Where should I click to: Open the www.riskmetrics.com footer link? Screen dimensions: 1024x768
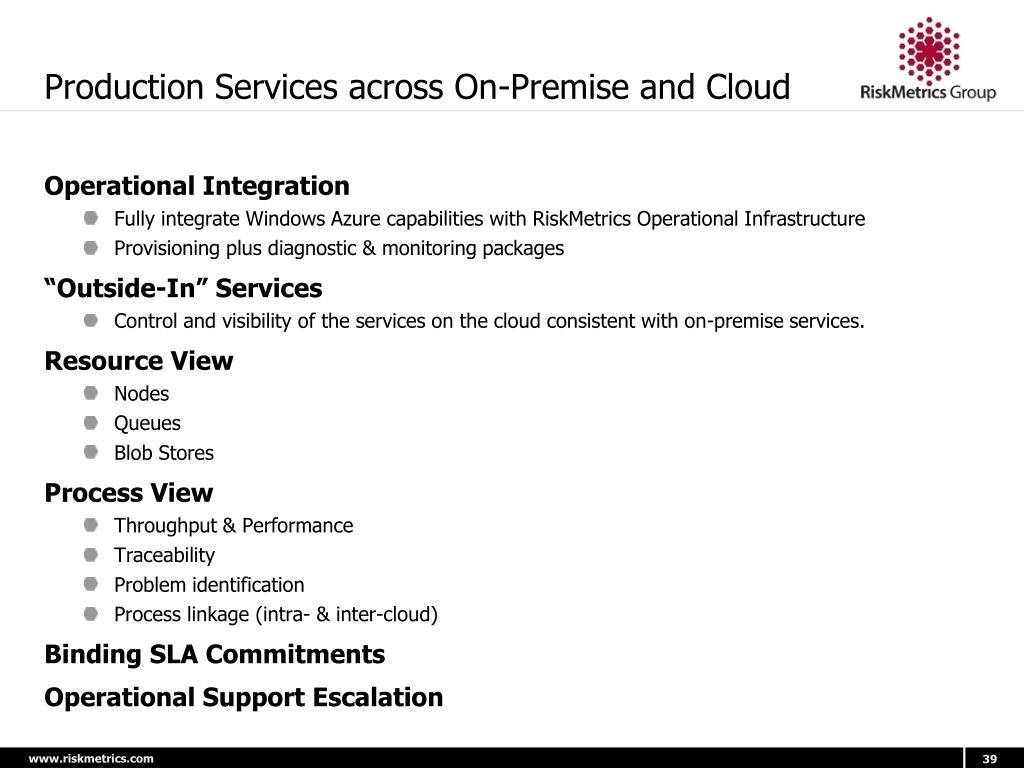click(91, 758)
